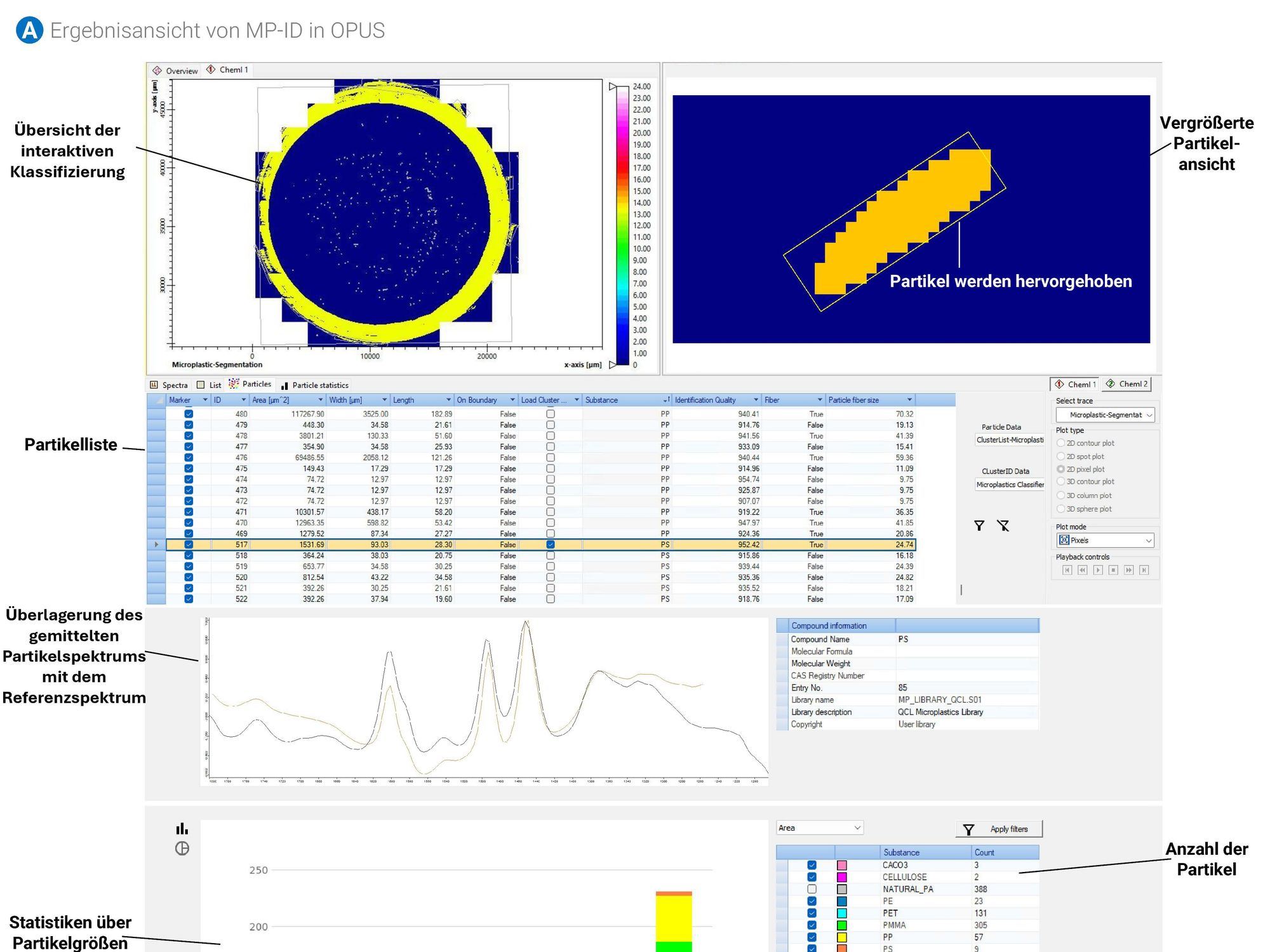Switch to pie chart view icon
The image size is (1270, 952).
[182, 849]
